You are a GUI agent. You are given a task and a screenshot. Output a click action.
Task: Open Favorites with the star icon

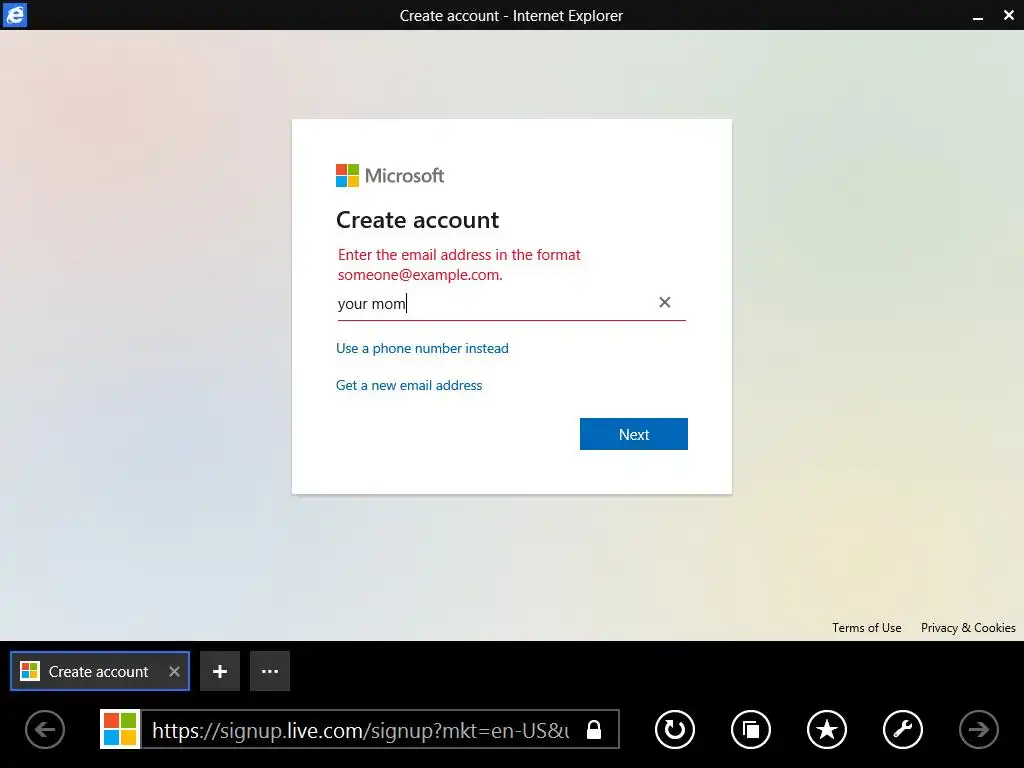click(x=827, y=729)
